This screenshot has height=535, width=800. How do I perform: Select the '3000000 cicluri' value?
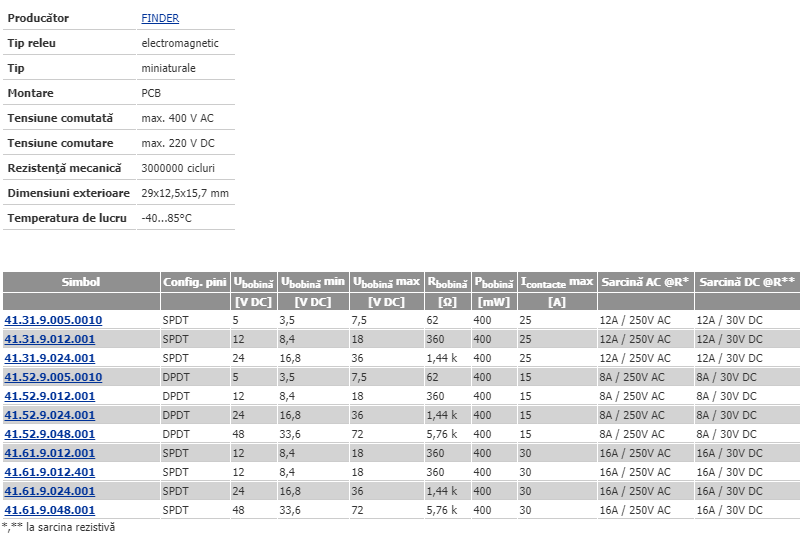(x=178, y=168)
